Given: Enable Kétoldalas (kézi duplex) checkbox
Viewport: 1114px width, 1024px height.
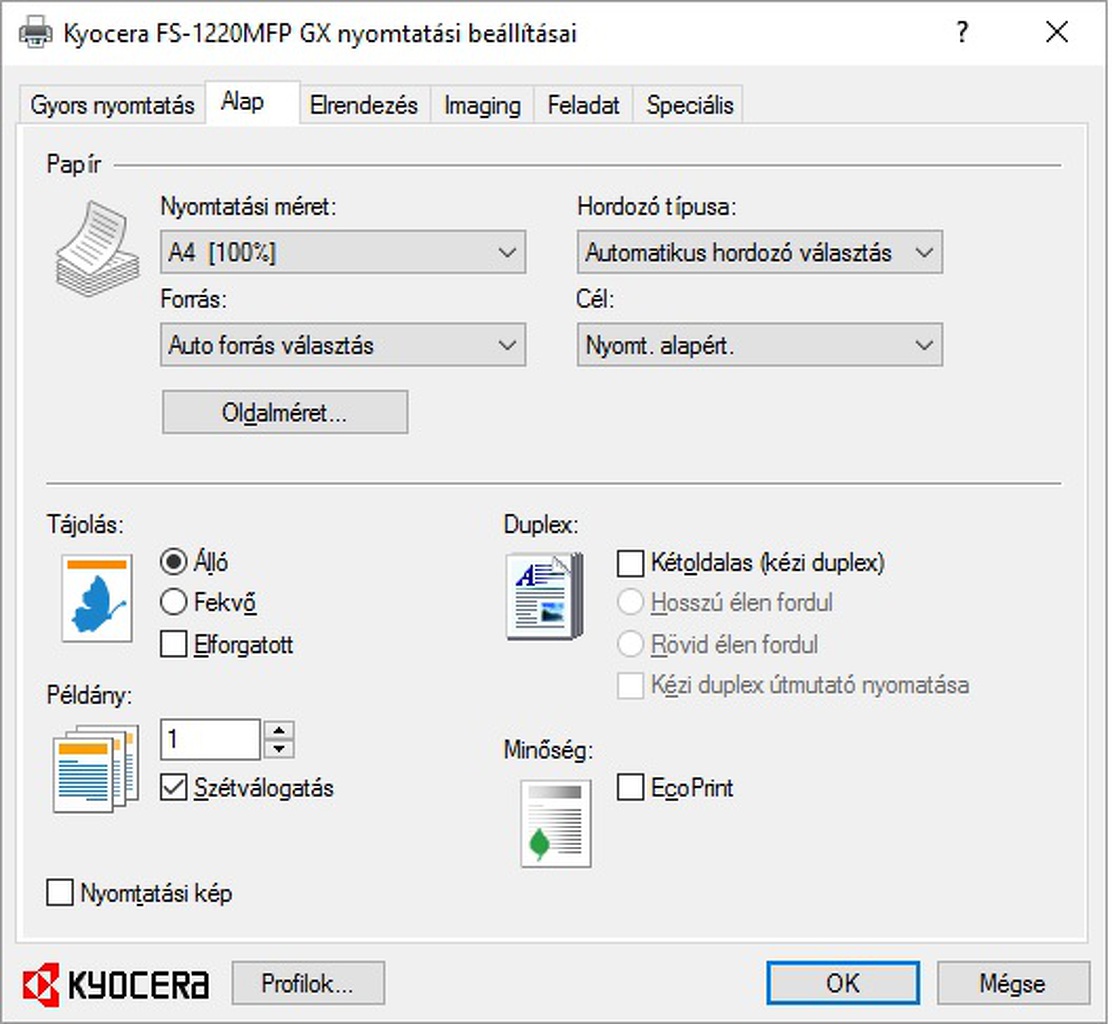Looking at the screenshot, I should pos(630,564).
